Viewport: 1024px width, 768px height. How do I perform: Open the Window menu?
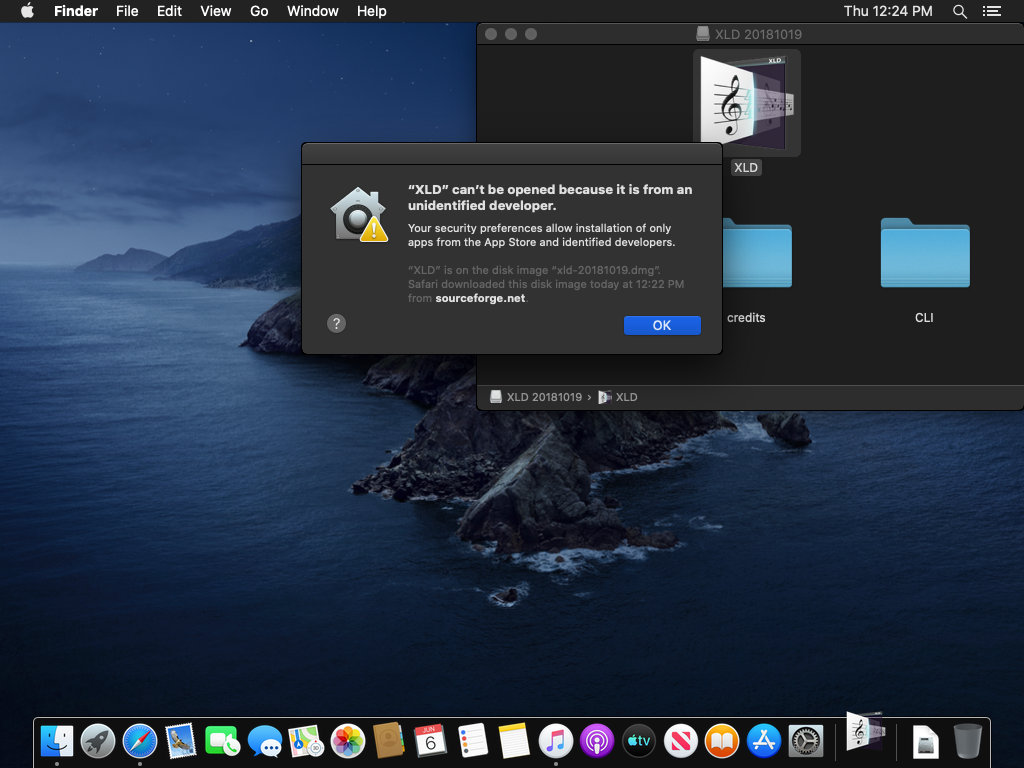click(x=312, y=11)
